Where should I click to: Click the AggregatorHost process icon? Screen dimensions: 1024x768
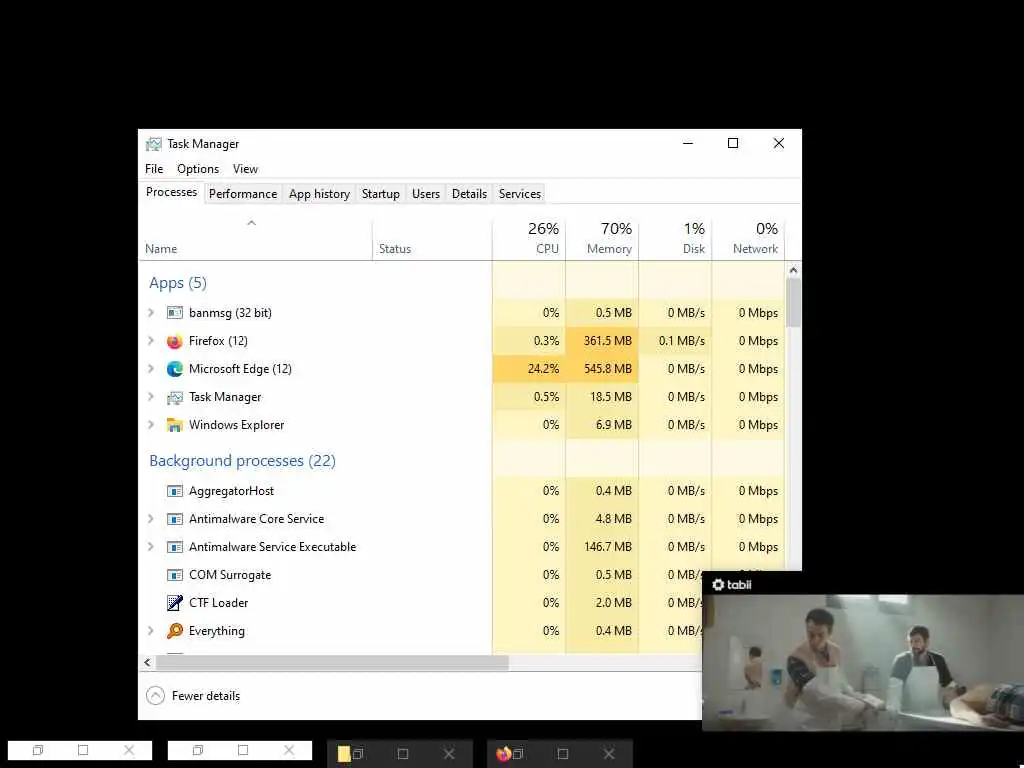[174, 491]
